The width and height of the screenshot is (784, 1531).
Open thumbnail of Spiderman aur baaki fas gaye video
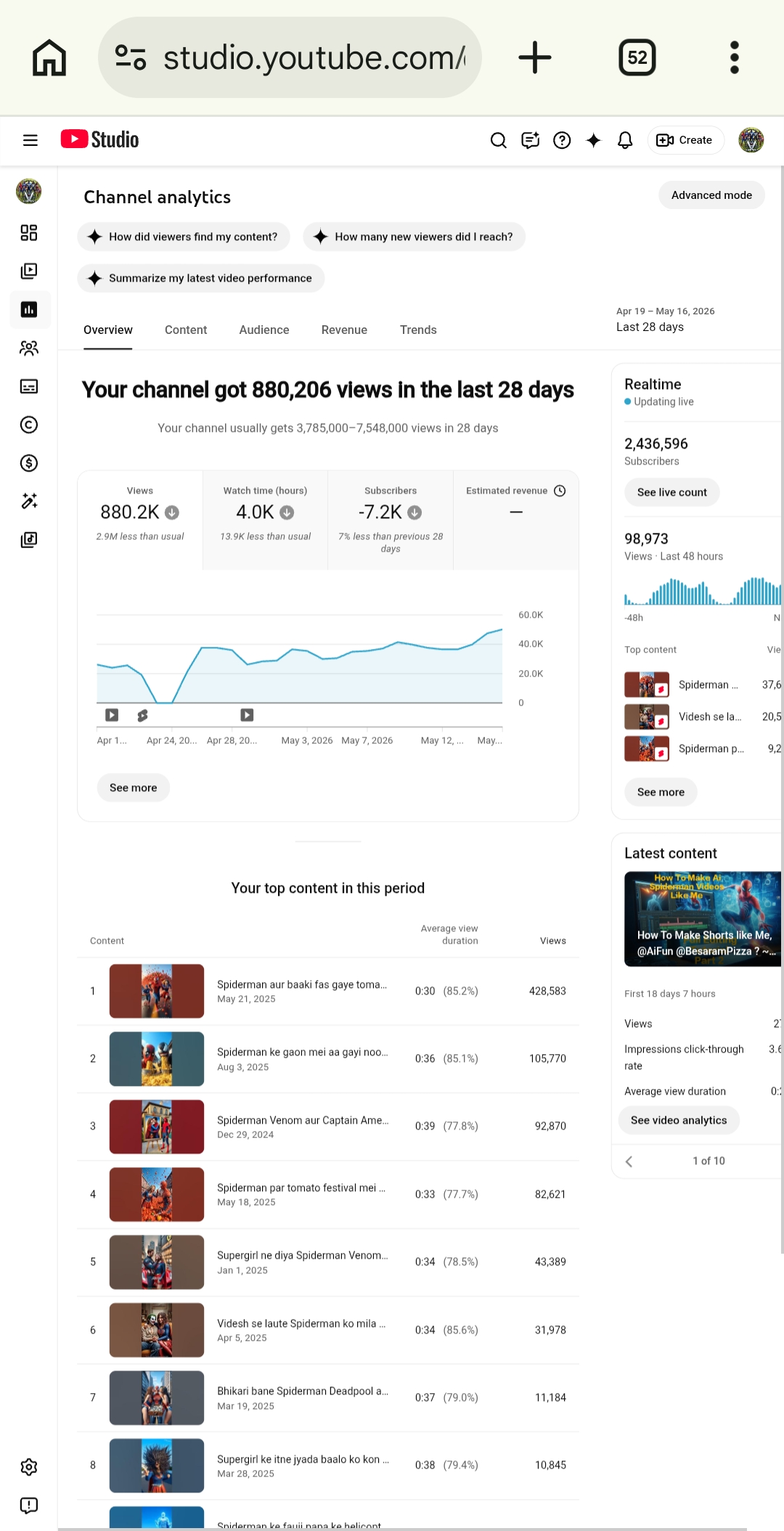point(157,991)
